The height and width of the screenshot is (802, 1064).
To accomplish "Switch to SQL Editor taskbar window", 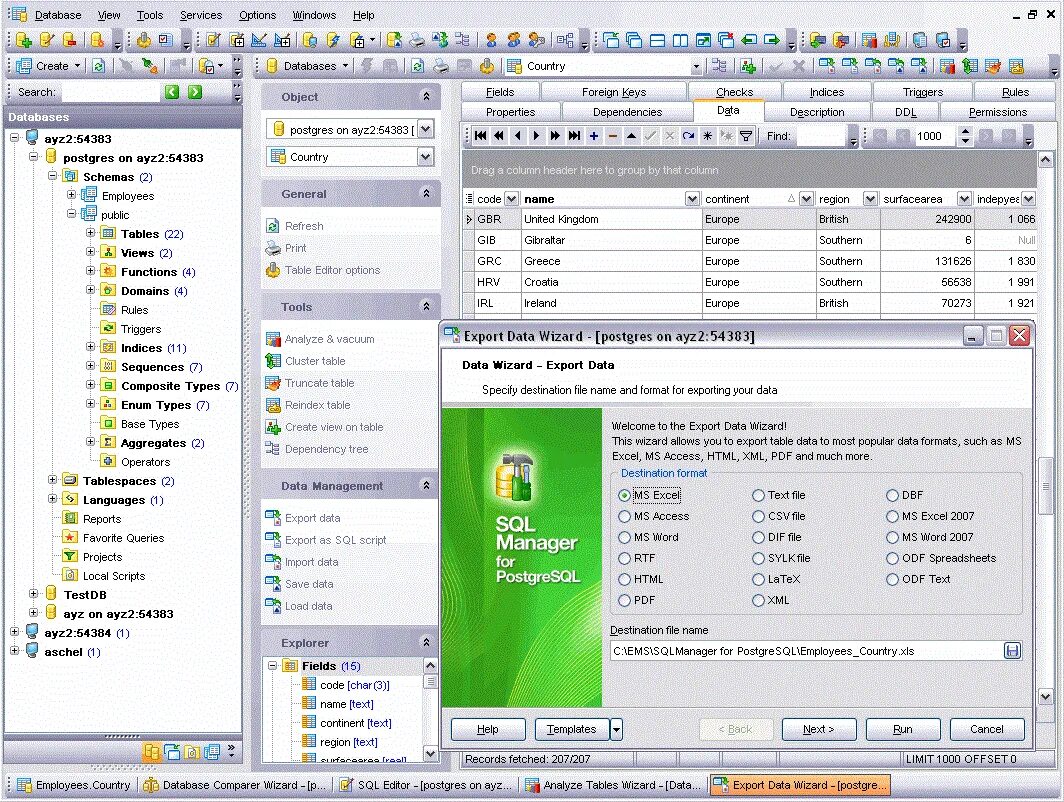I will (428, 785).
